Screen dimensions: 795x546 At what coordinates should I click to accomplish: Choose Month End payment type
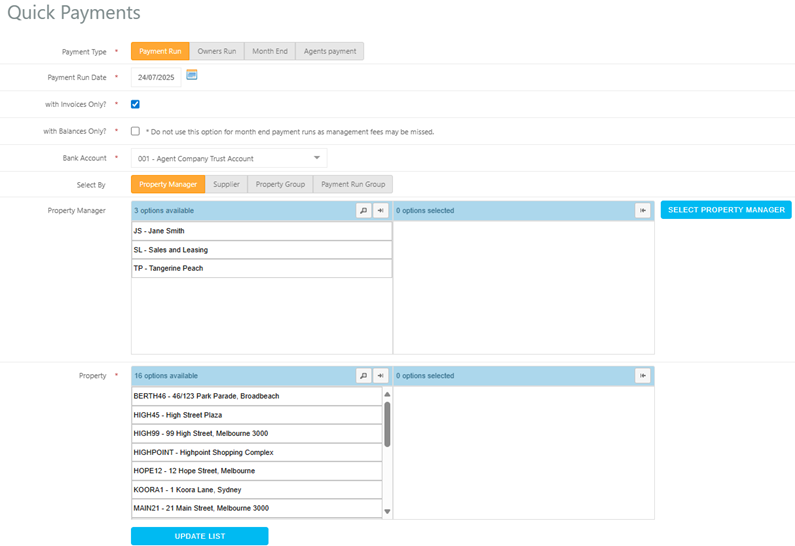270,51
